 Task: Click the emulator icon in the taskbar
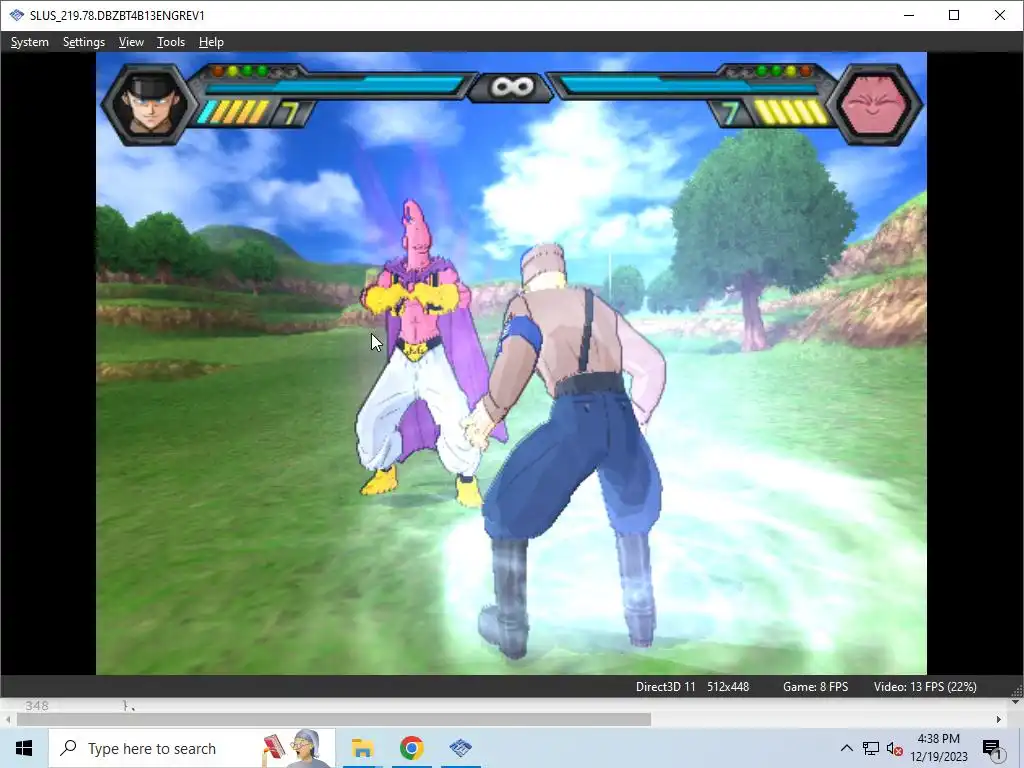pos(460,748)
